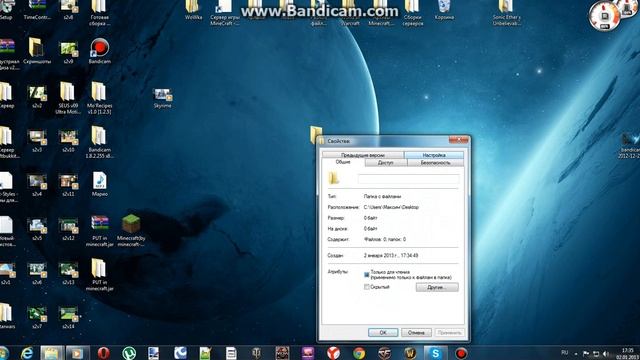Screen dimensions: 640x360
Task: Select the s2v10 image file icon
Action: pyautogui.click(x=68, y=140)
